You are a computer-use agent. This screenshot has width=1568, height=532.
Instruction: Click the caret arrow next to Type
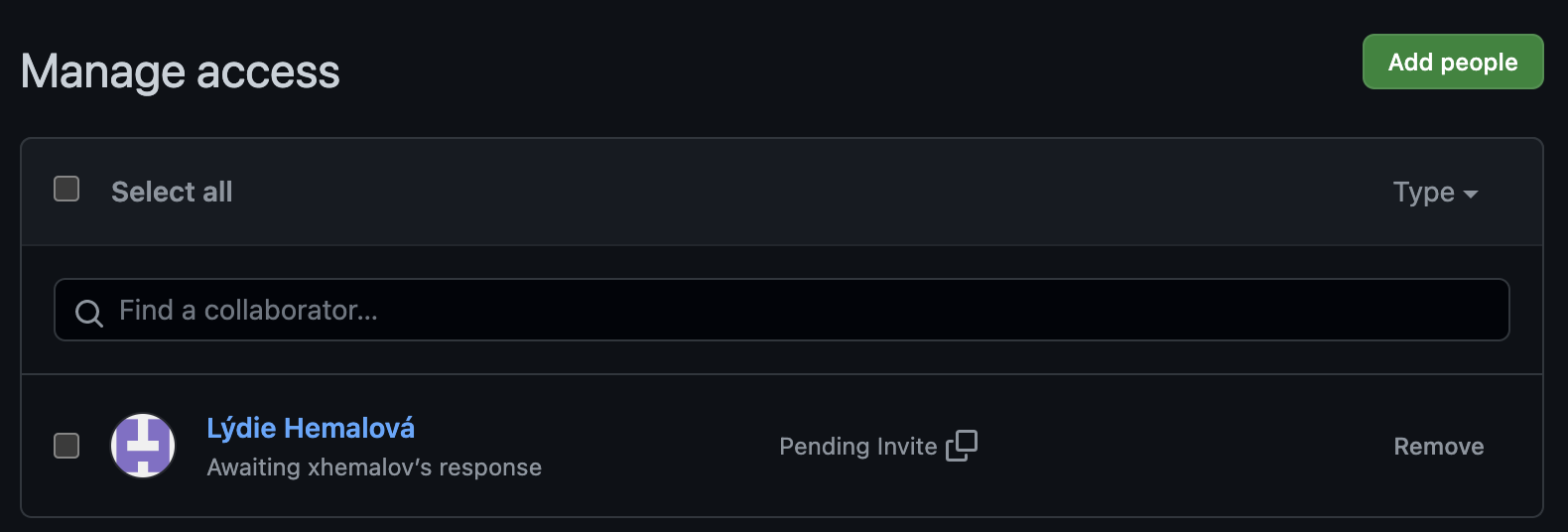click(x=1471, y=195)
